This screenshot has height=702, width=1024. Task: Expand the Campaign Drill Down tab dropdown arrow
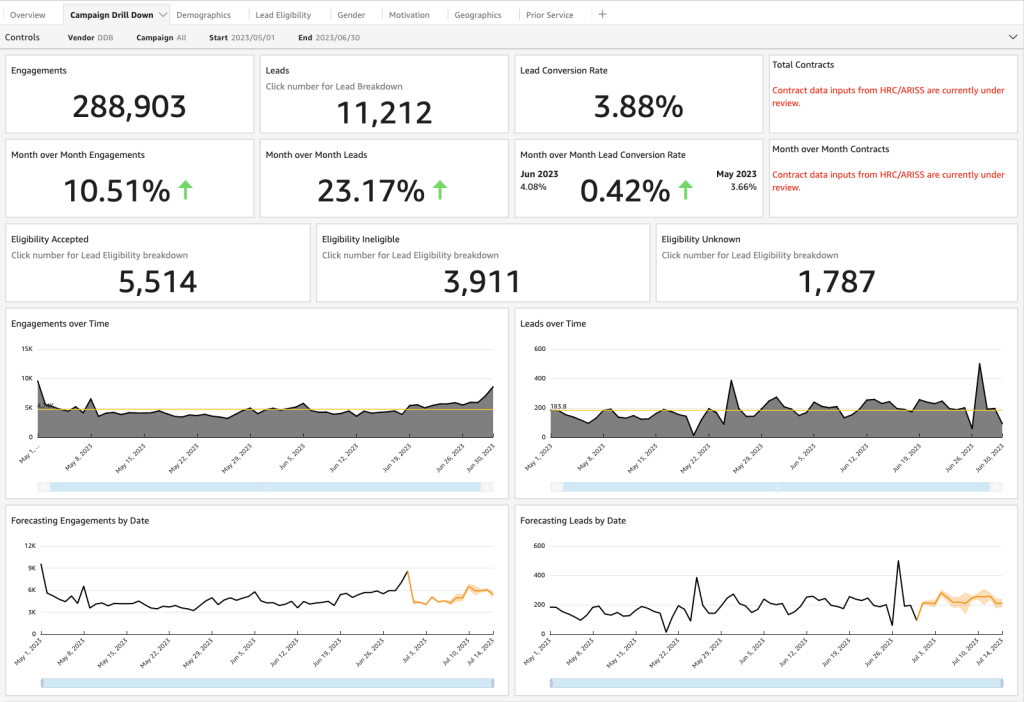(163, 14)
